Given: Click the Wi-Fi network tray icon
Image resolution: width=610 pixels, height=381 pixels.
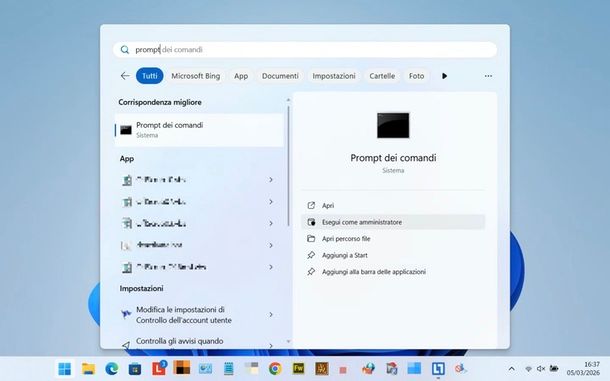Looking at the screenshot, I should [x=528, y=369].
